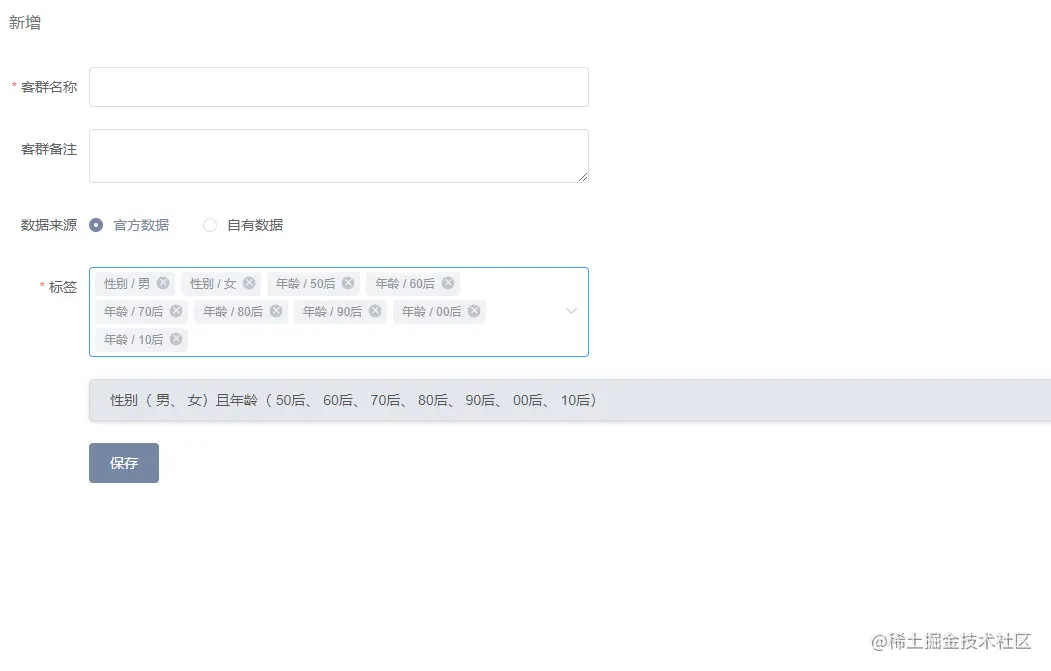Remove the 年龄 / 00后 tag
The width and height of the screenshot is (1051, 671).
[x=474, y=311]
